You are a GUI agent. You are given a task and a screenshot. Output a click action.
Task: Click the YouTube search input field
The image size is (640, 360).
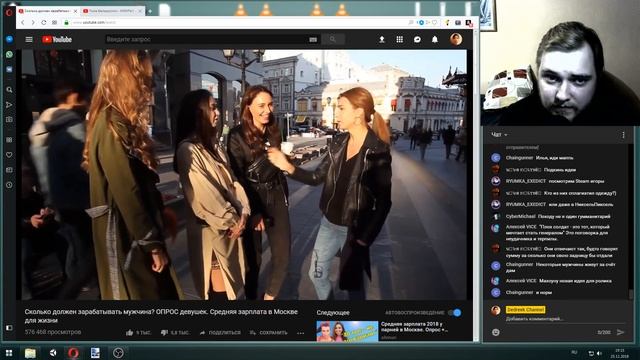tap(206, 39)
